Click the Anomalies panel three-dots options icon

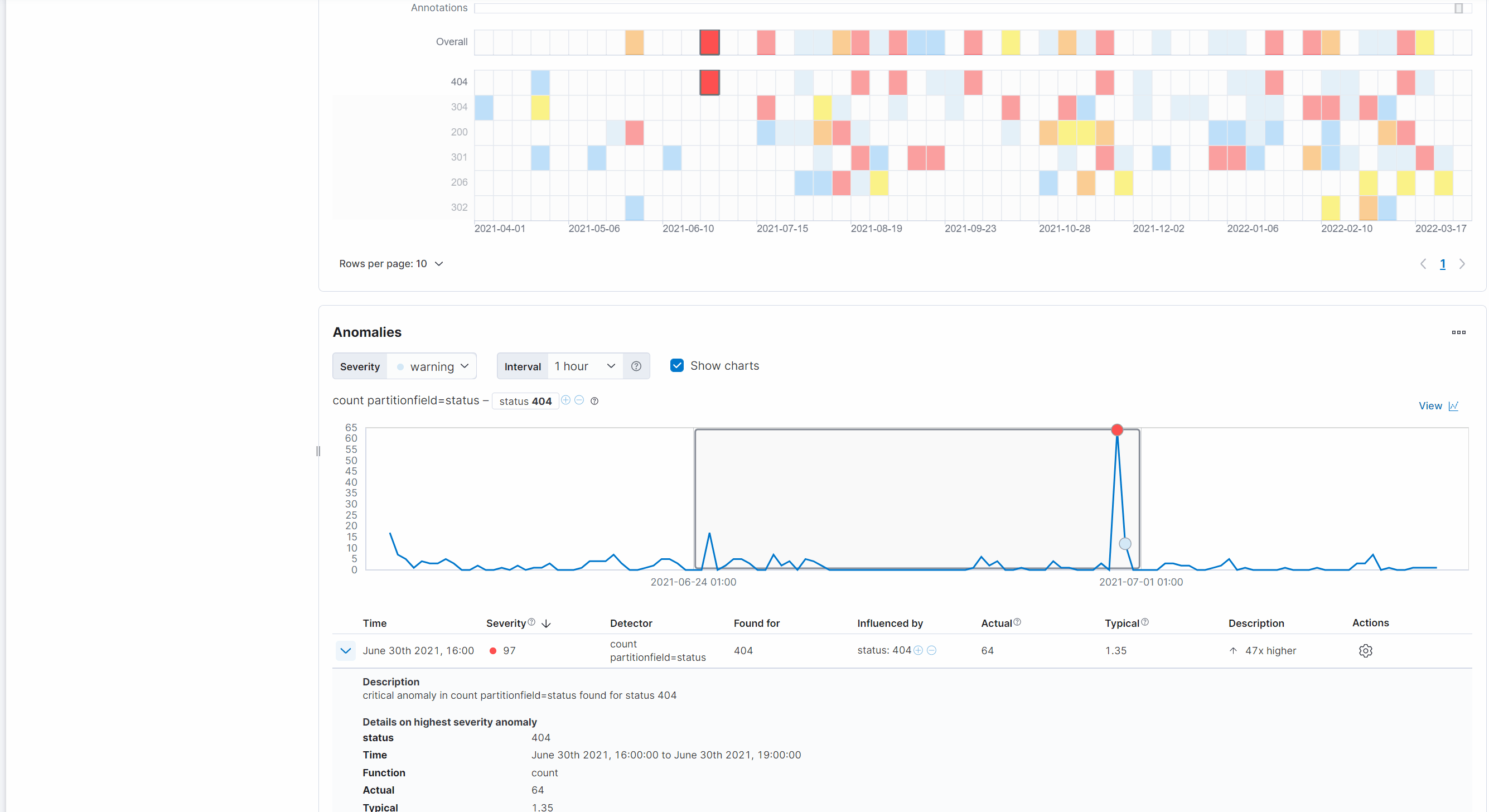(1458, 332)
